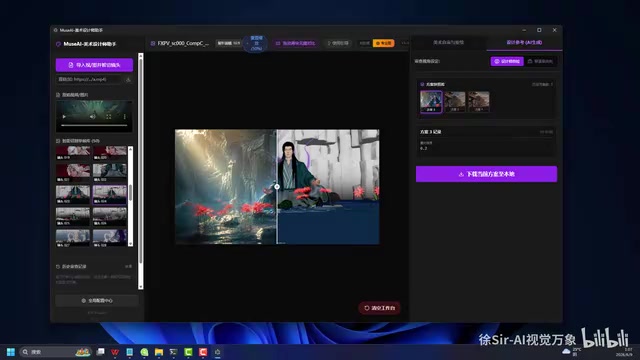The image size is (640, 360).
Task: Click the file icon before FXPV_sc000_CompC
Action: (x=153, y=43)
